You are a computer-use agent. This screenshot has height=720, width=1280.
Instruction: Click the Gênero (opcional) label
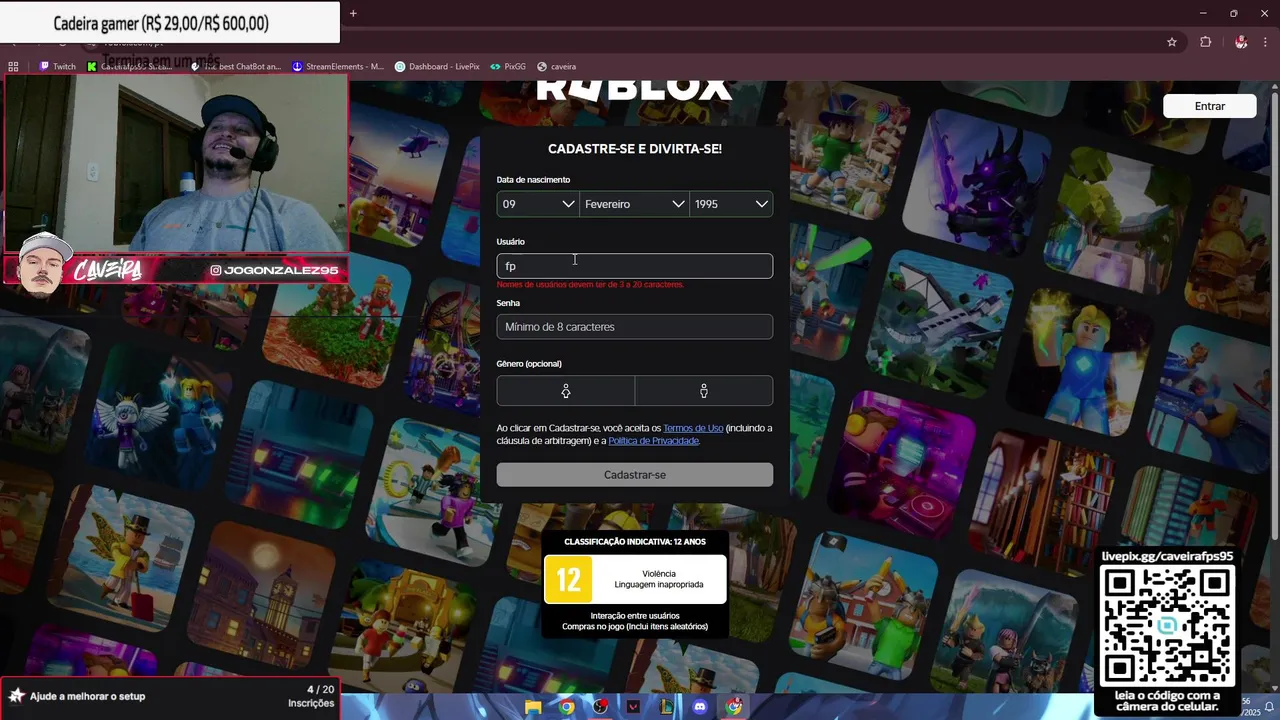pos(529,364)
